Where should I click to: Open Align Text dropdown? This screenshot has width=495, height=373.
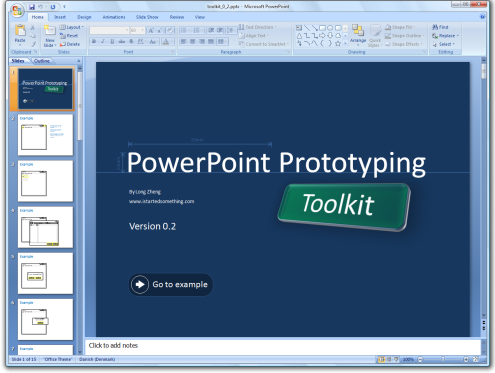(x=254, y=36)
